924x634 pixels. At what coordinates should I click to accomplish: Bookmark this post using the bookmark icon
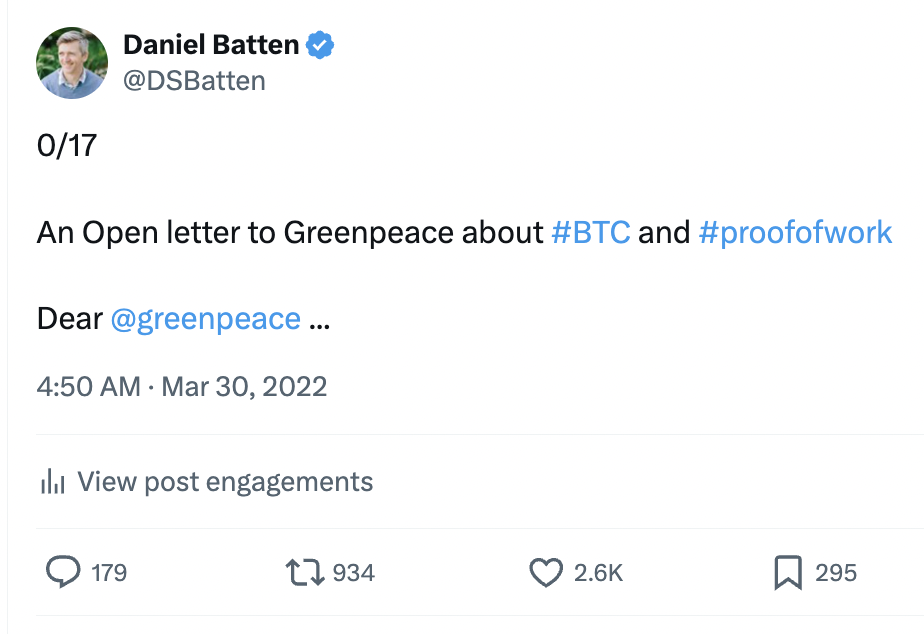pyautogui.click(x=787, y=572)
